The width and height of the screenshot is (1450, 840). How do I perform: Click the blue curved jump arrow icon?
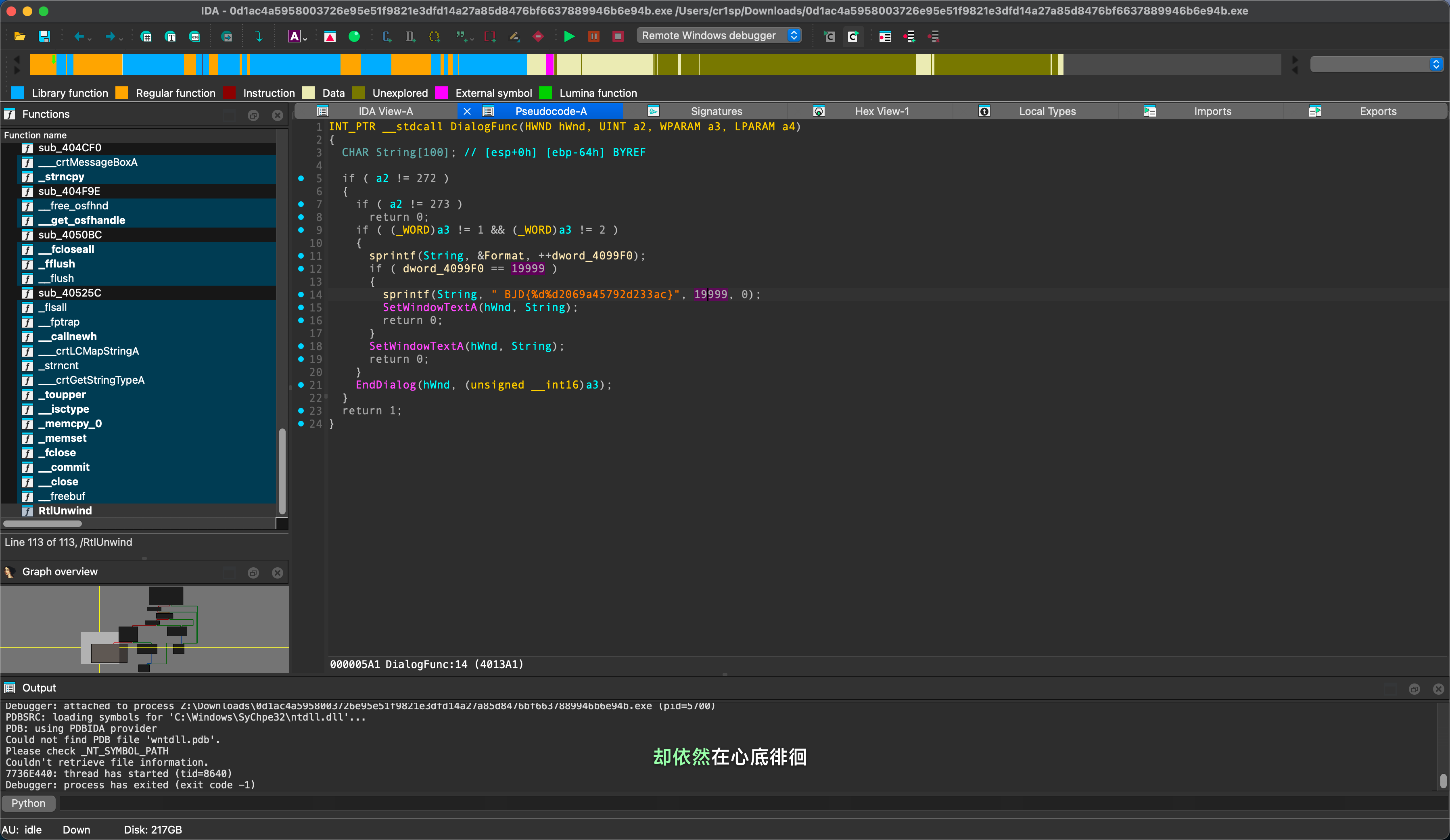pos(258,36)
